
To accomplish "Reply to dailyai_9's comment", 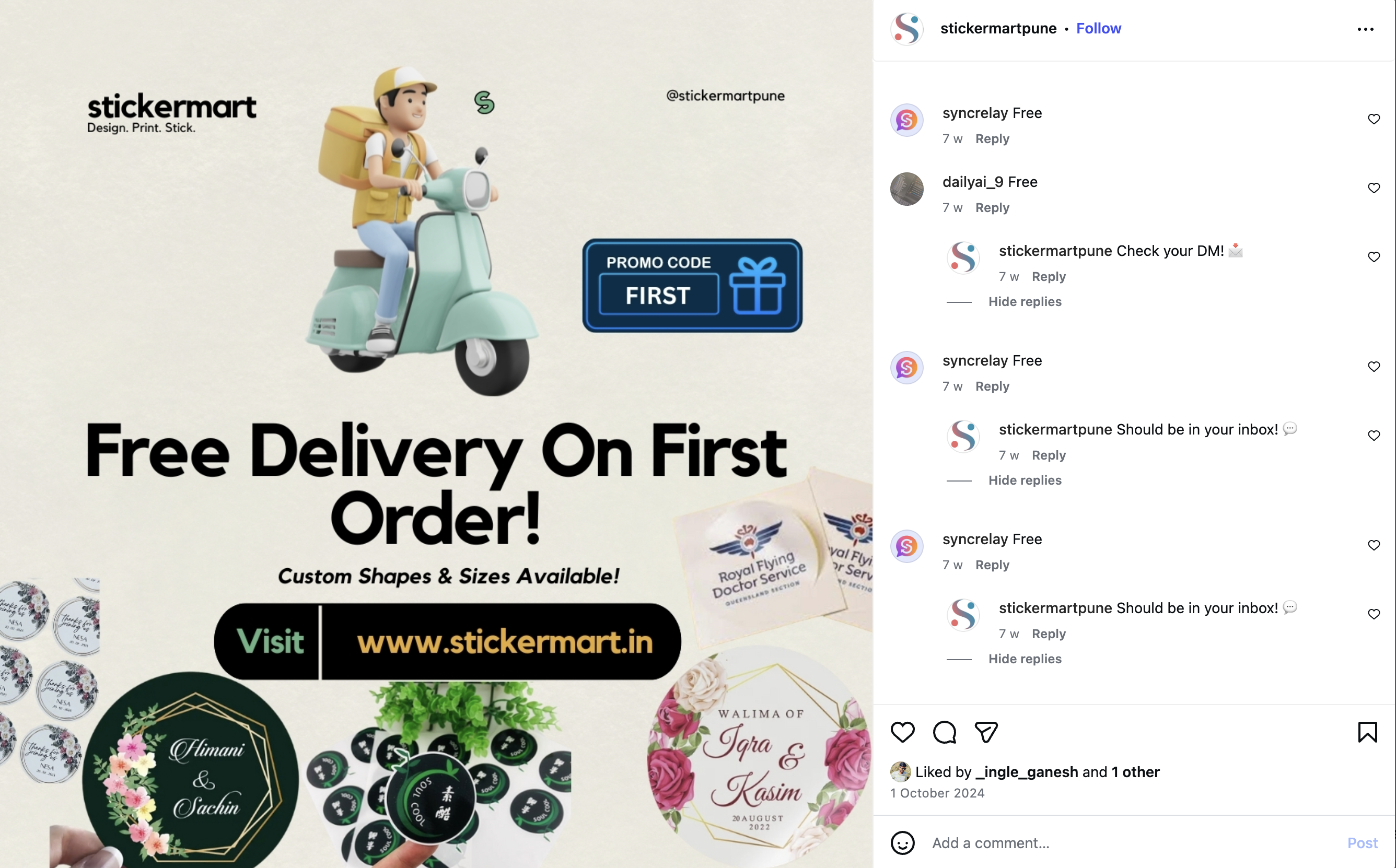I will [x=992, y=207].
